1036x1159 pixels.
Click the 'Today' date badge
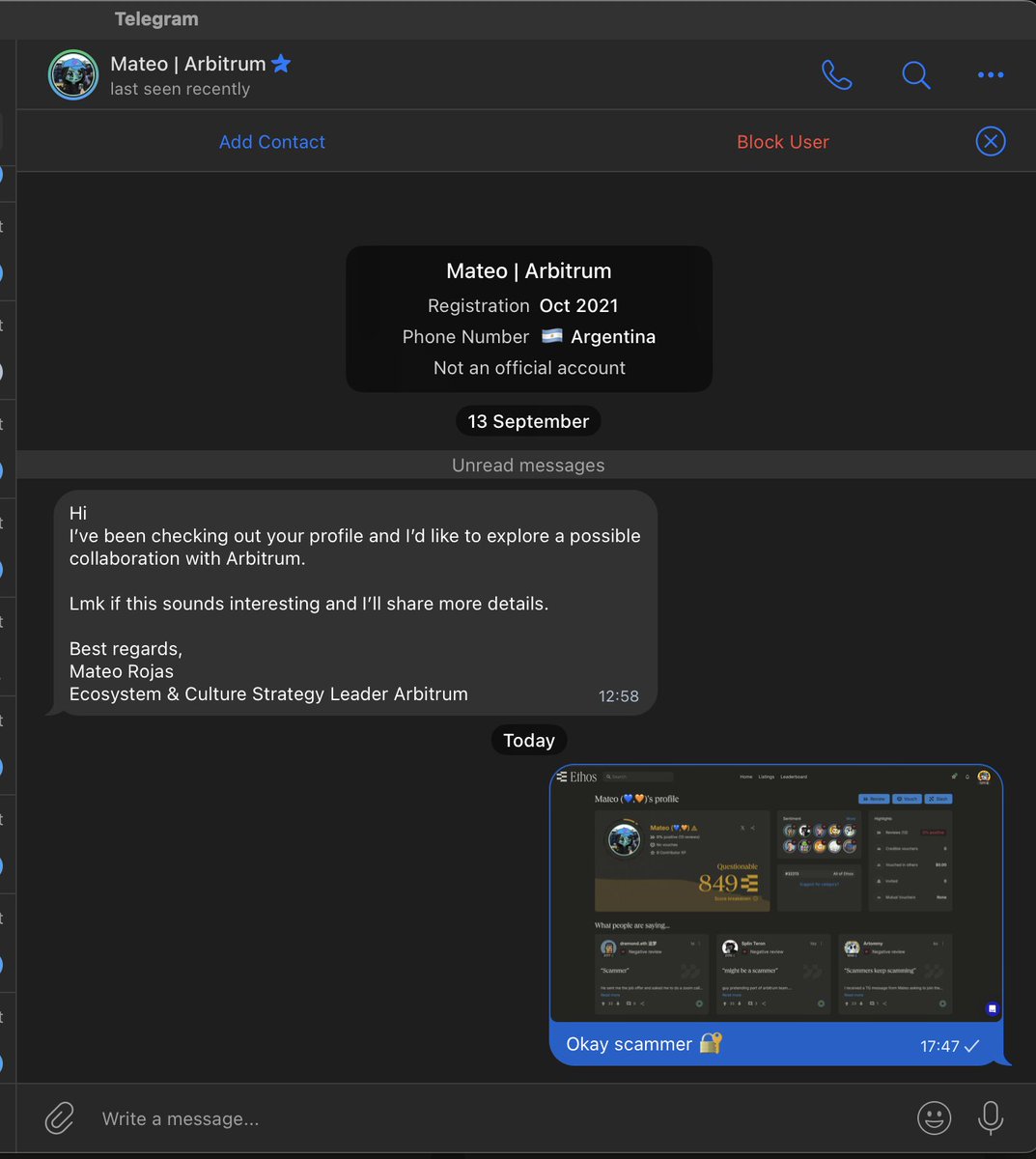(x=529, y=741)
